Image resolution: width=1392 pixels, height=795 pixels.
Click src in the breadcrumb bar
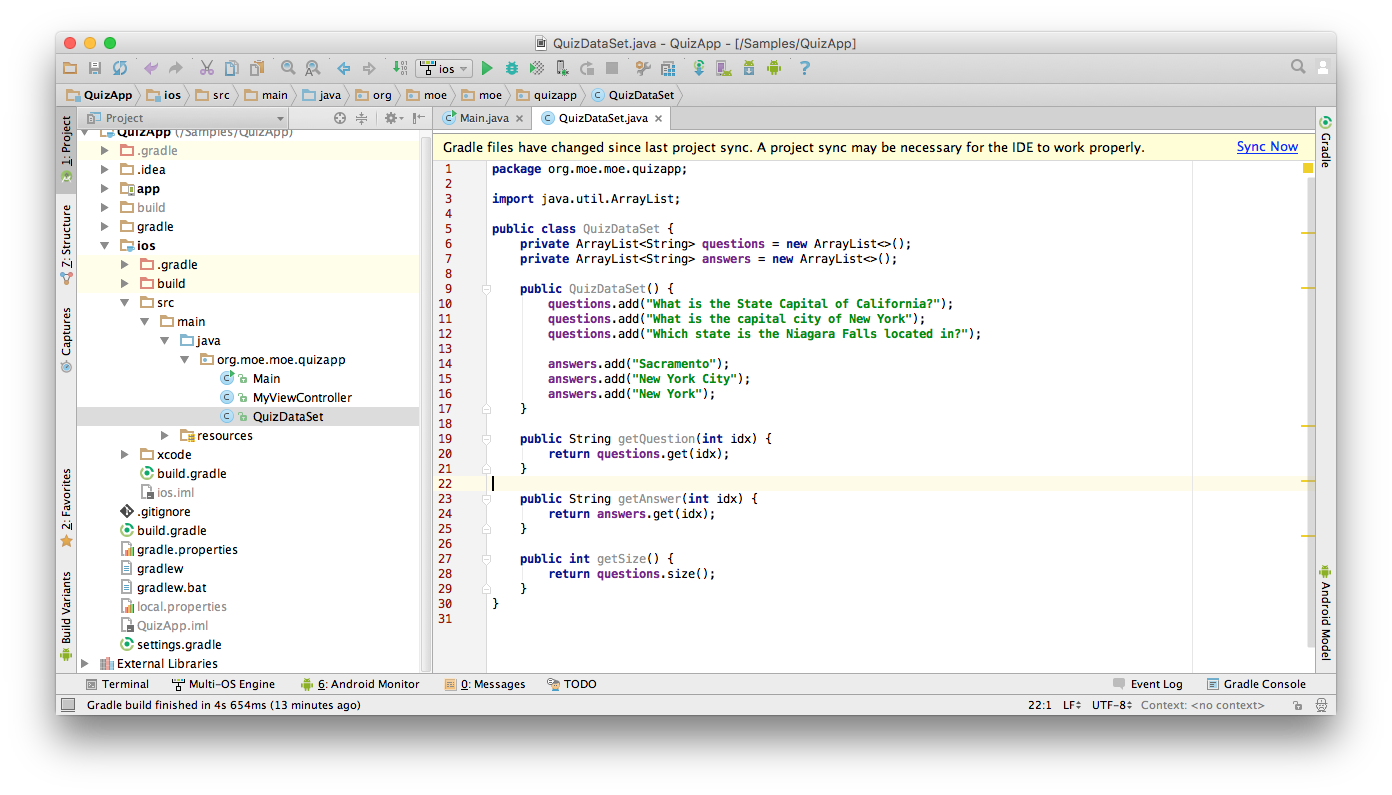tap(213, 95)
